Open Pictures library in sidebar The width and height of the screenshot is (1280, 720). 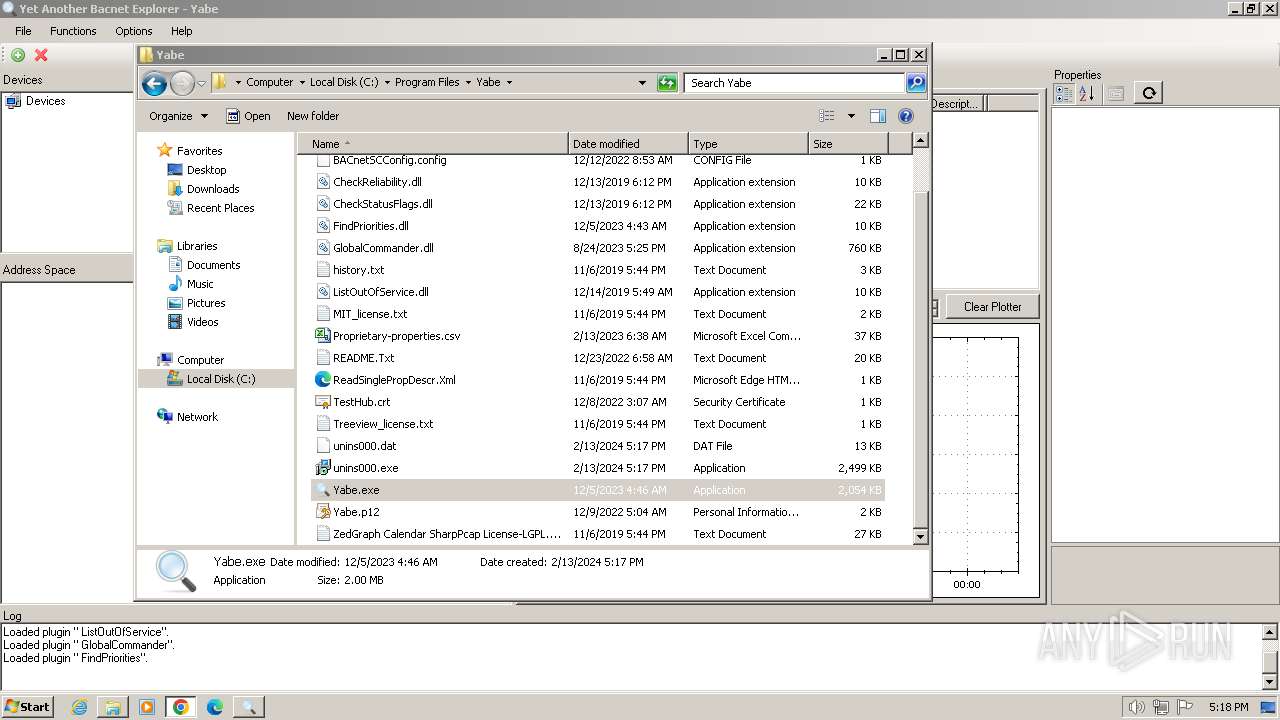[206, 303]
